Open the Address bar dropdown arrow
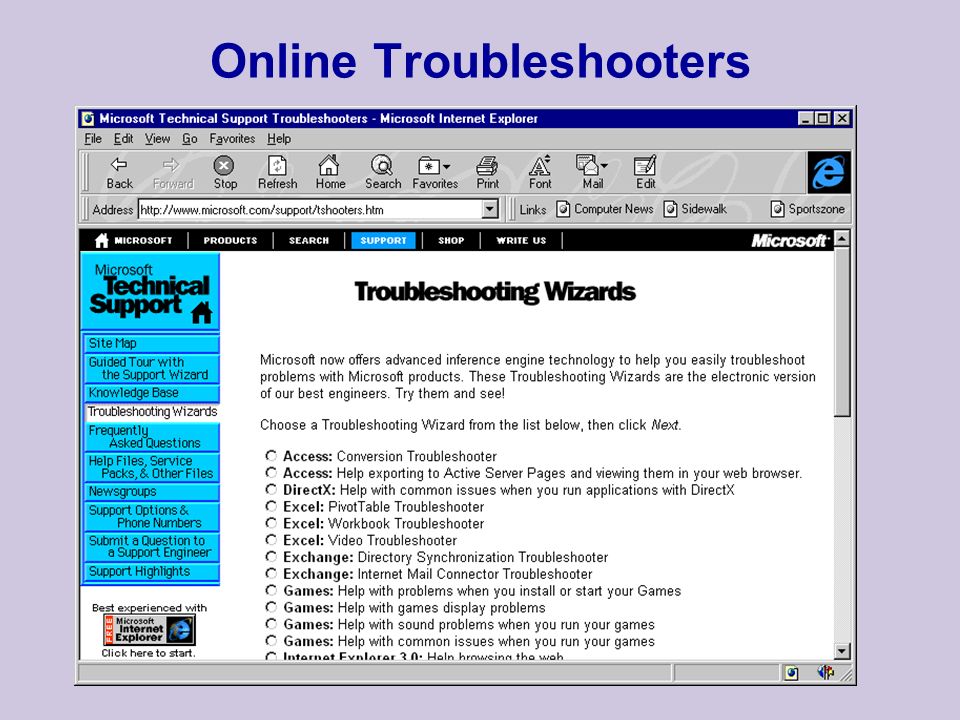 490,209
